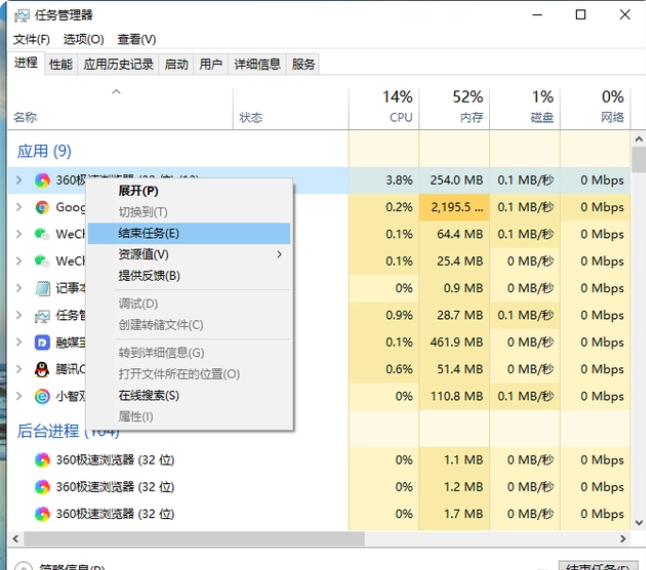Sort by the 网络 column header
Viewport: 646px width, 570px height.
595,108
